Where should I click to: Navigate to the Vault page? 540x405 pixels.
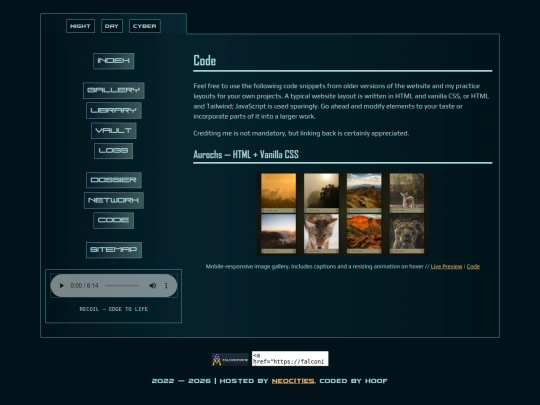(x=114, y=131)
